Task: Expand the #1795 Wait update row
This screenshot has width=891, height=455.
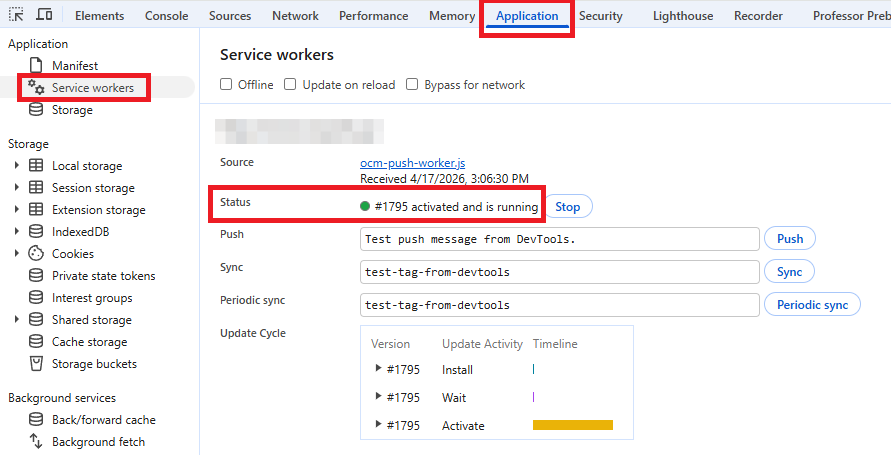Action: (x=378, y=396)
